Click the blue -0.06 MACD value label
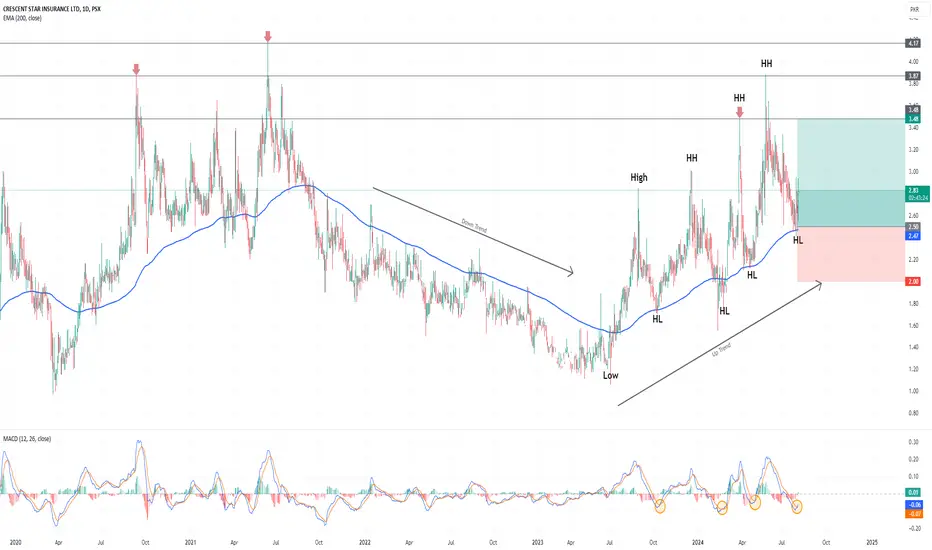Image resolution: width=932 pixels, height=550 pixels. coord(914,504)
